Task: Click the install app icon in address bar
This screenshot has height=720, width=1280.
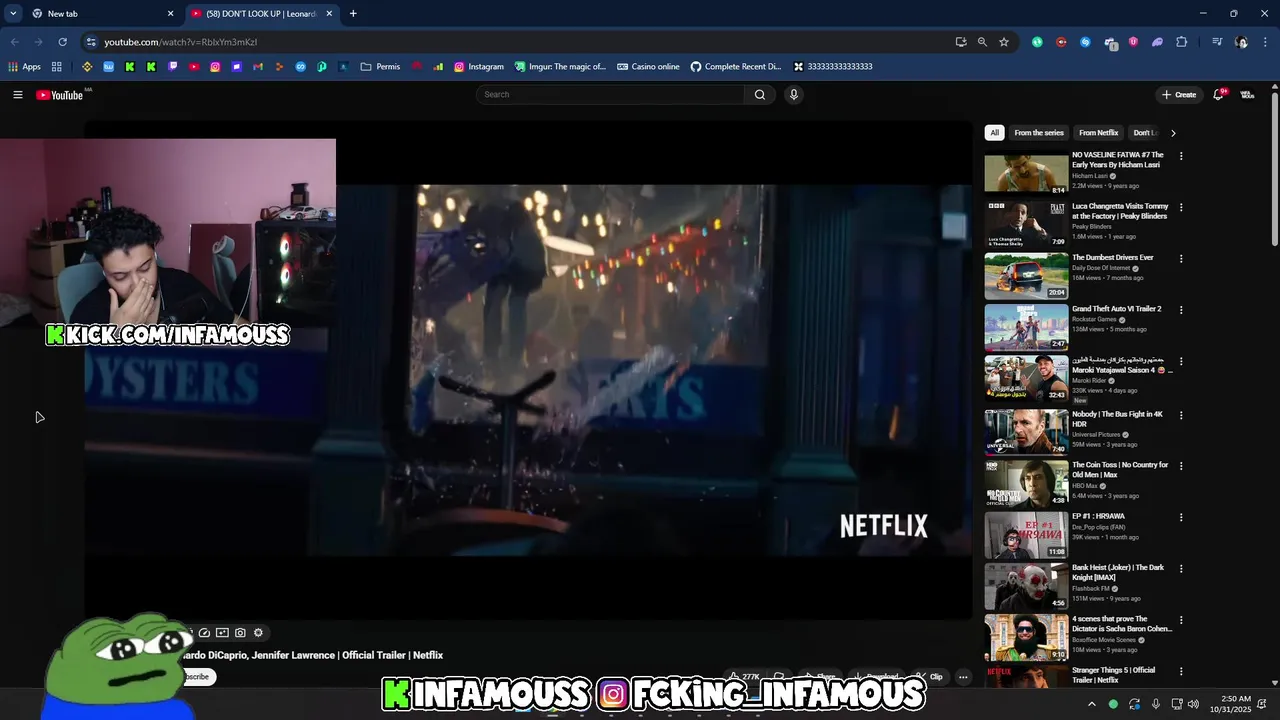Action: [x=961, y=42]
